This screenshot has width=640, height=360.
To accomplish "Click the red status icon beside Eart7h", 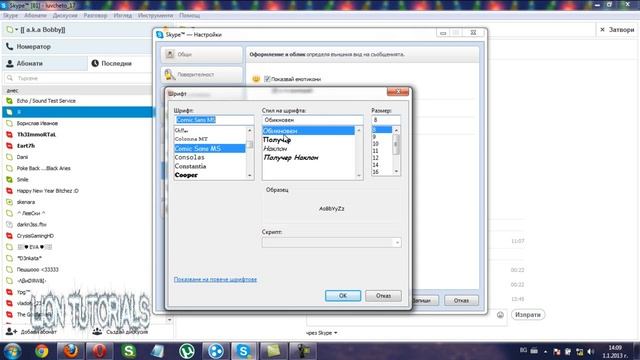I will 9,146.
